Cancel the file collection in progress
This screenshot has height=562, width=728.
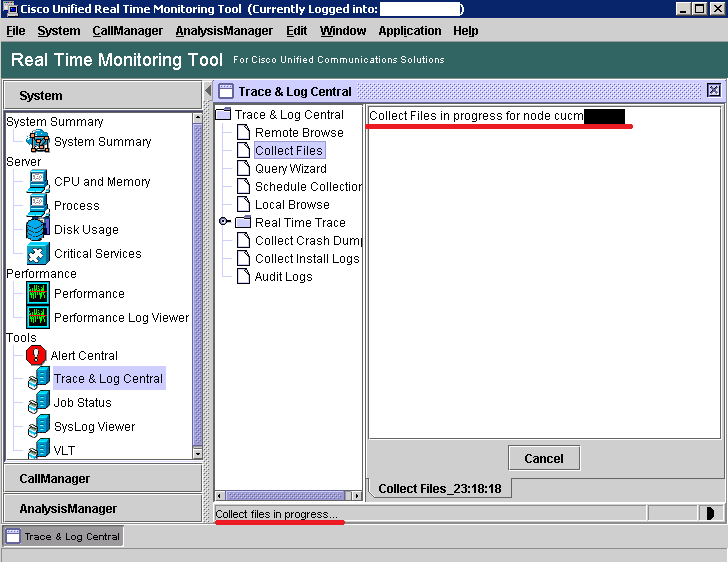tap(544, 458)
